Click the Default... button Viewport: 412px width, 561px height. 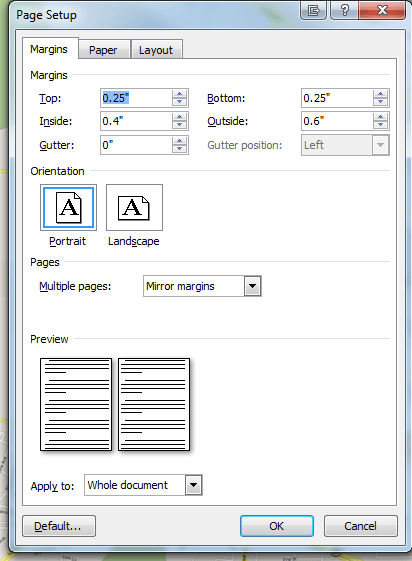coord(59,526)
